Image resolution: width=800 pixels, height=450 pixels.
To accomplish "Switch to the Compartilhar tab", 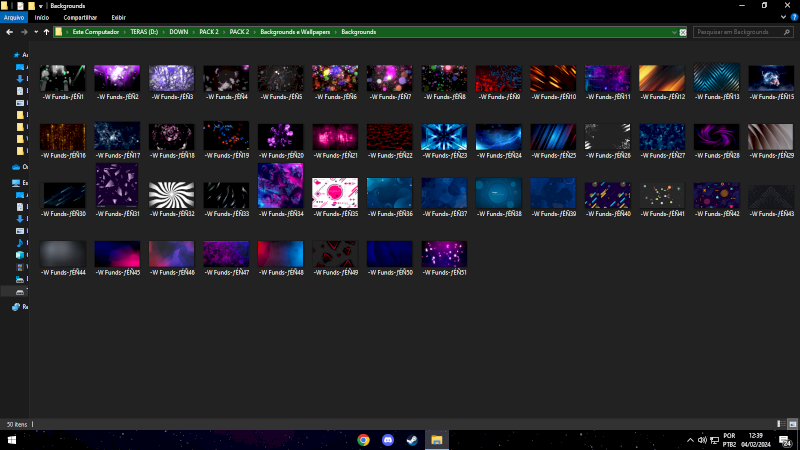I will coord(80,17).
